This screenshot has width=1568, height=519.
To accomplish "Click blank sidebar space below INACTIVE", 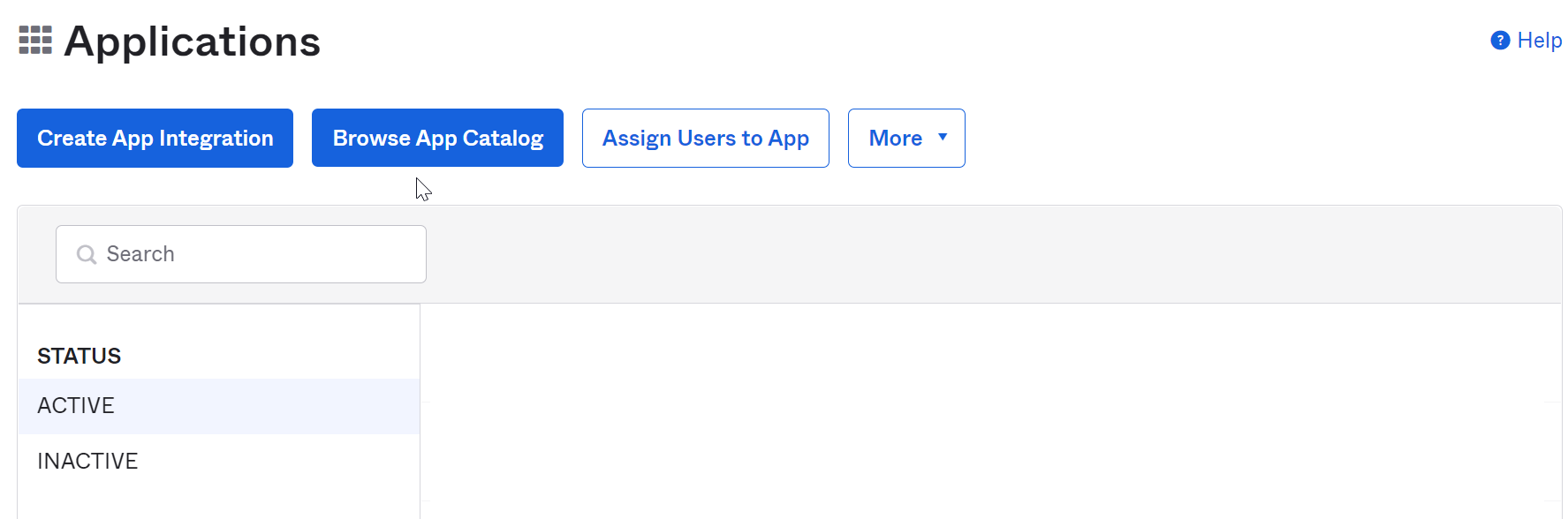I will (218, 503).
